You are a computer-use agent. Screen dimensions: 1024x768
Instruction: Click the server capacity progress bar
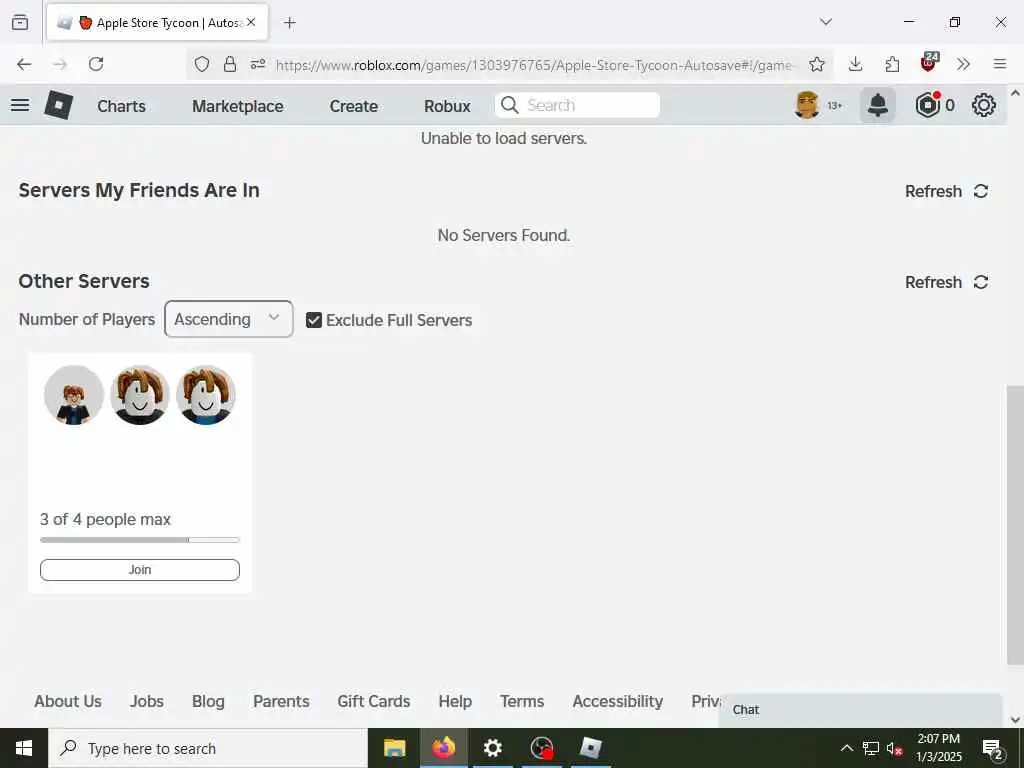point(140,540)
